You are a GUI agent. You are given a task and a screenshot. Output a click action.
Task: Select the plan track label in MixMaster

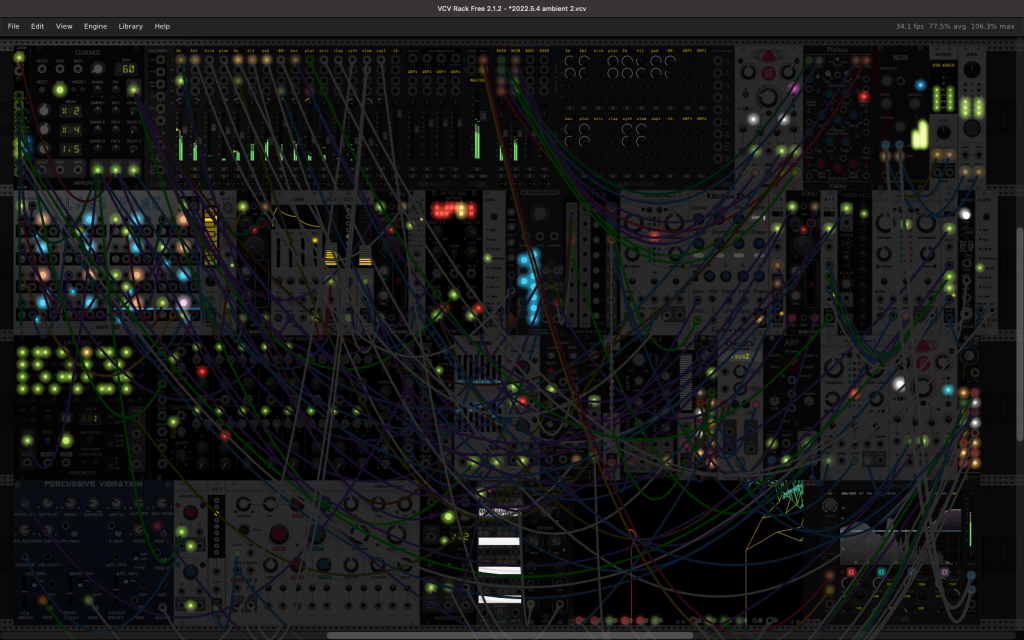point(223,51)
